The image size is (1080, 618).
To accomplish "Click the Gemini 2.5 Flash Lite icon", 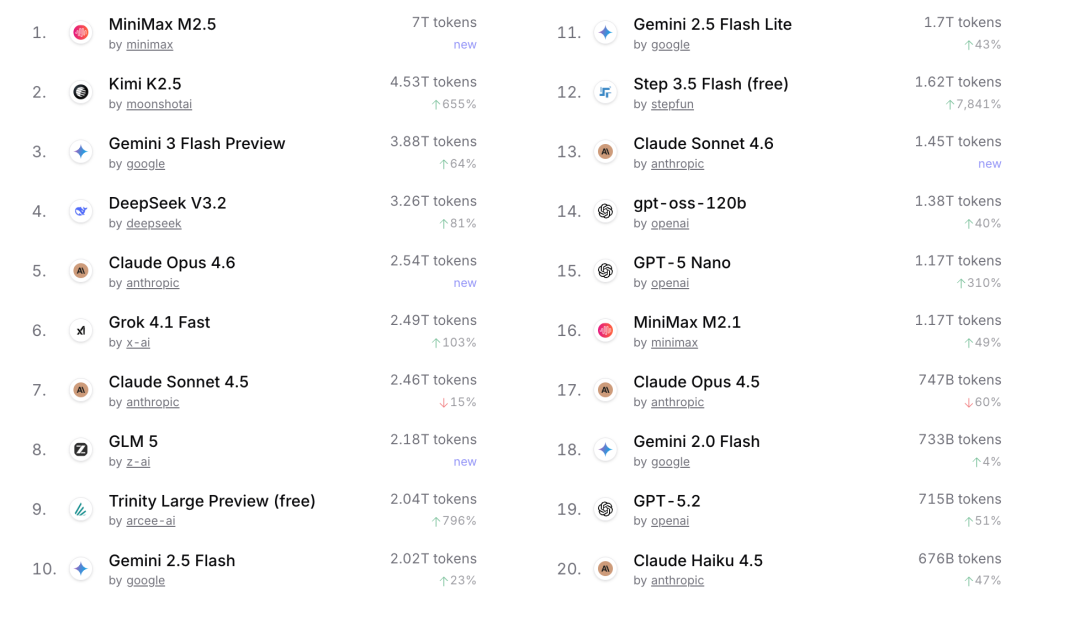I will [x=605, y=33].
